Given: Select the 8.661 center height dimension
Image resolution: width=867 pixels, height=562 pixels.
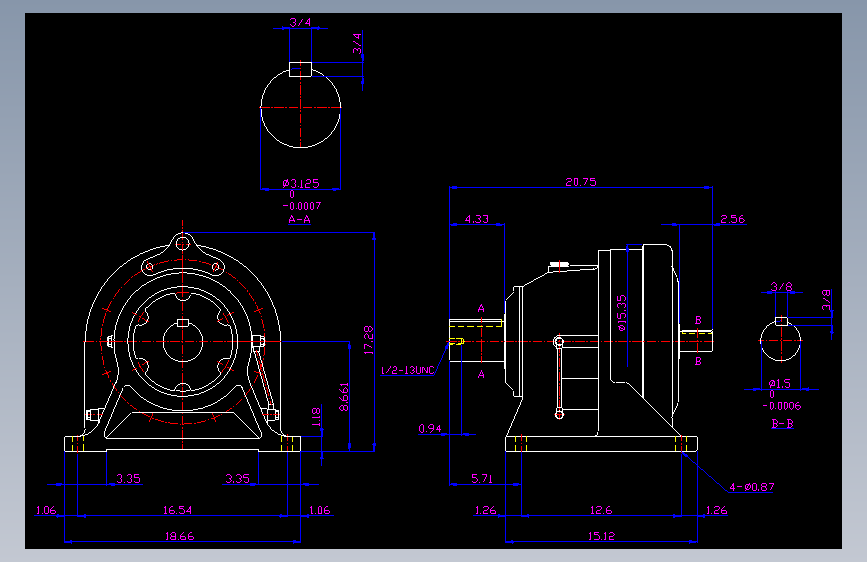Looking at the screenshot, I should pos(344,397).
